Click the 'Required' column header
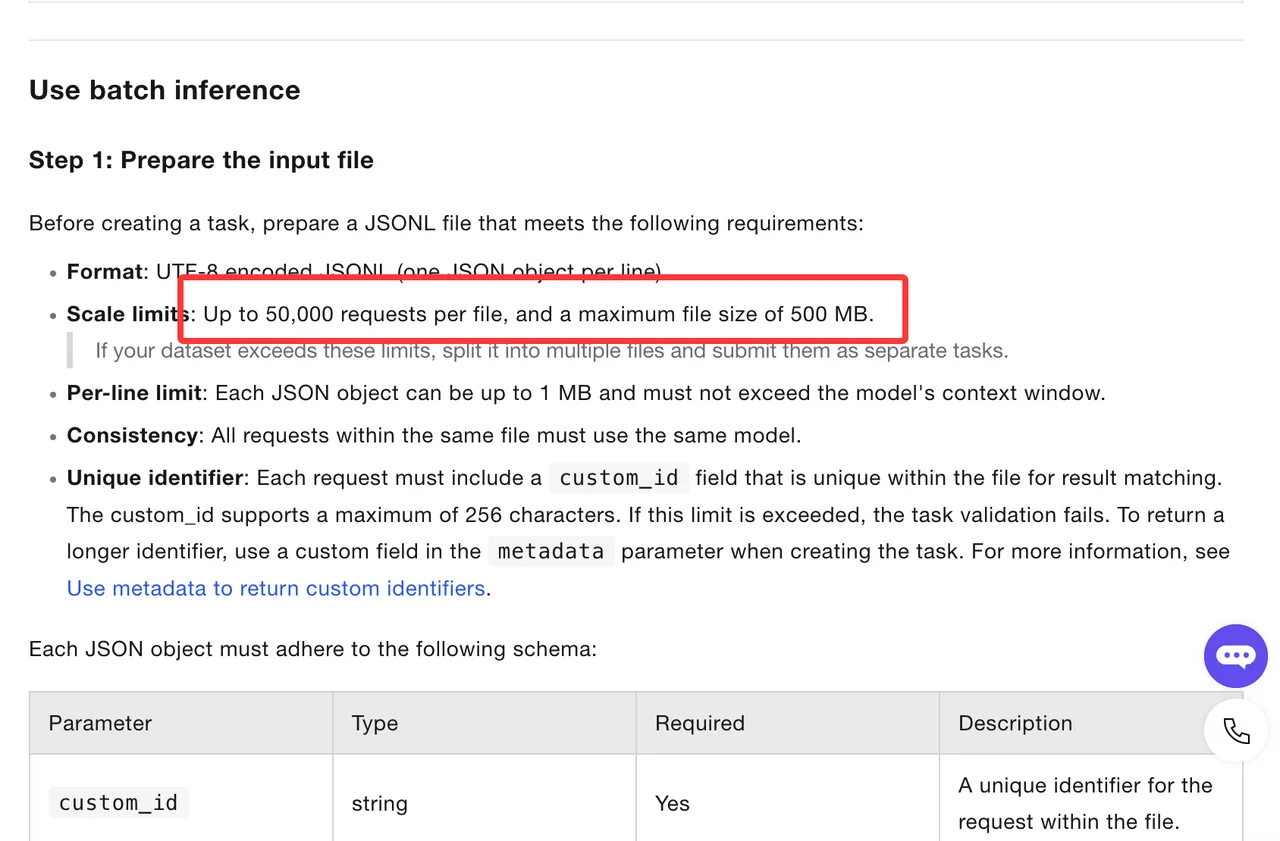 (700, 723)
